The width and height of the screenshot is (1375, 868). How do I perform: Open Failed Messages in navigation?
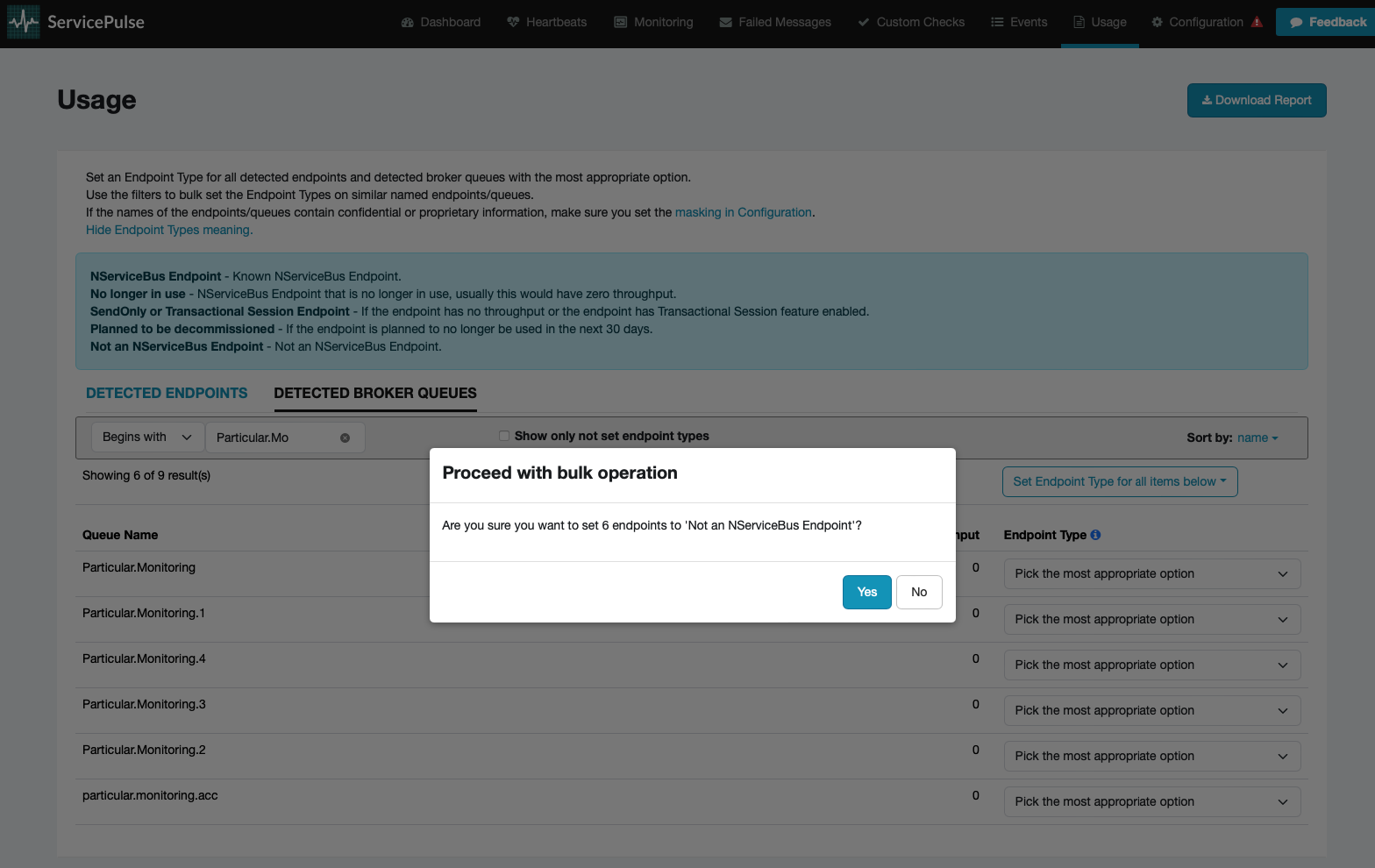(775, 22)
